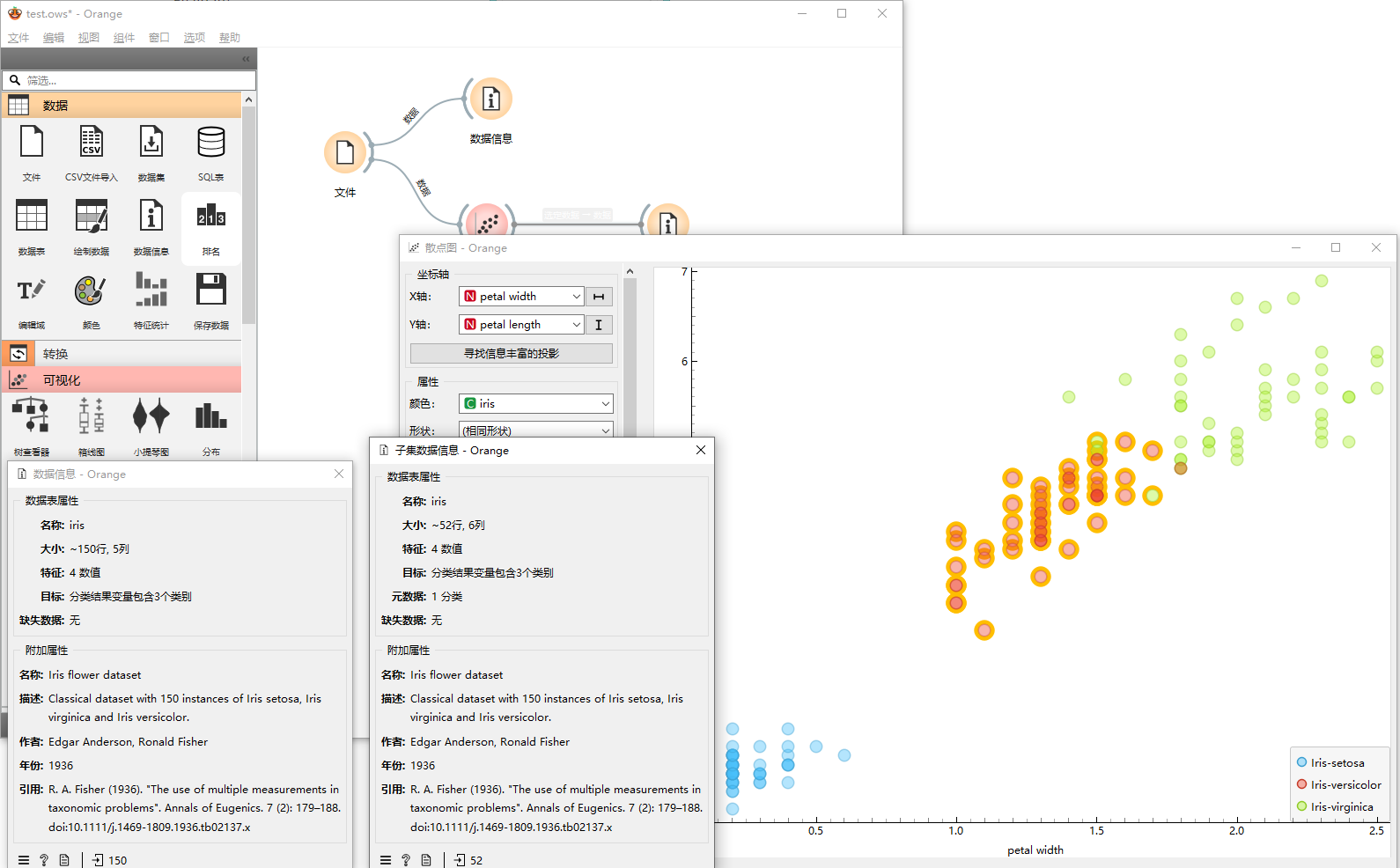Expand the 数据 category header

tap(122, 106)
